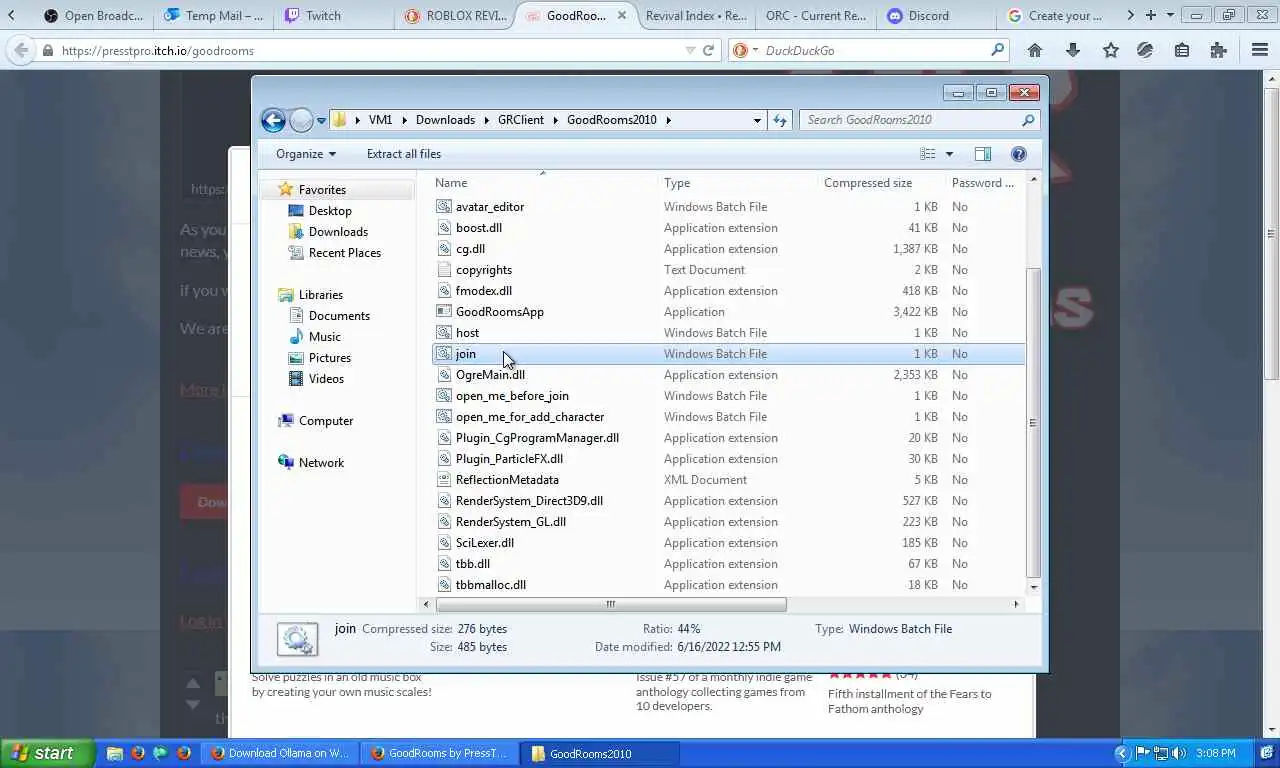The width and height of the screenshot is (1280, 768).
Task: Switch to the Temp Mail browser tab
Action: pos(214,16)
